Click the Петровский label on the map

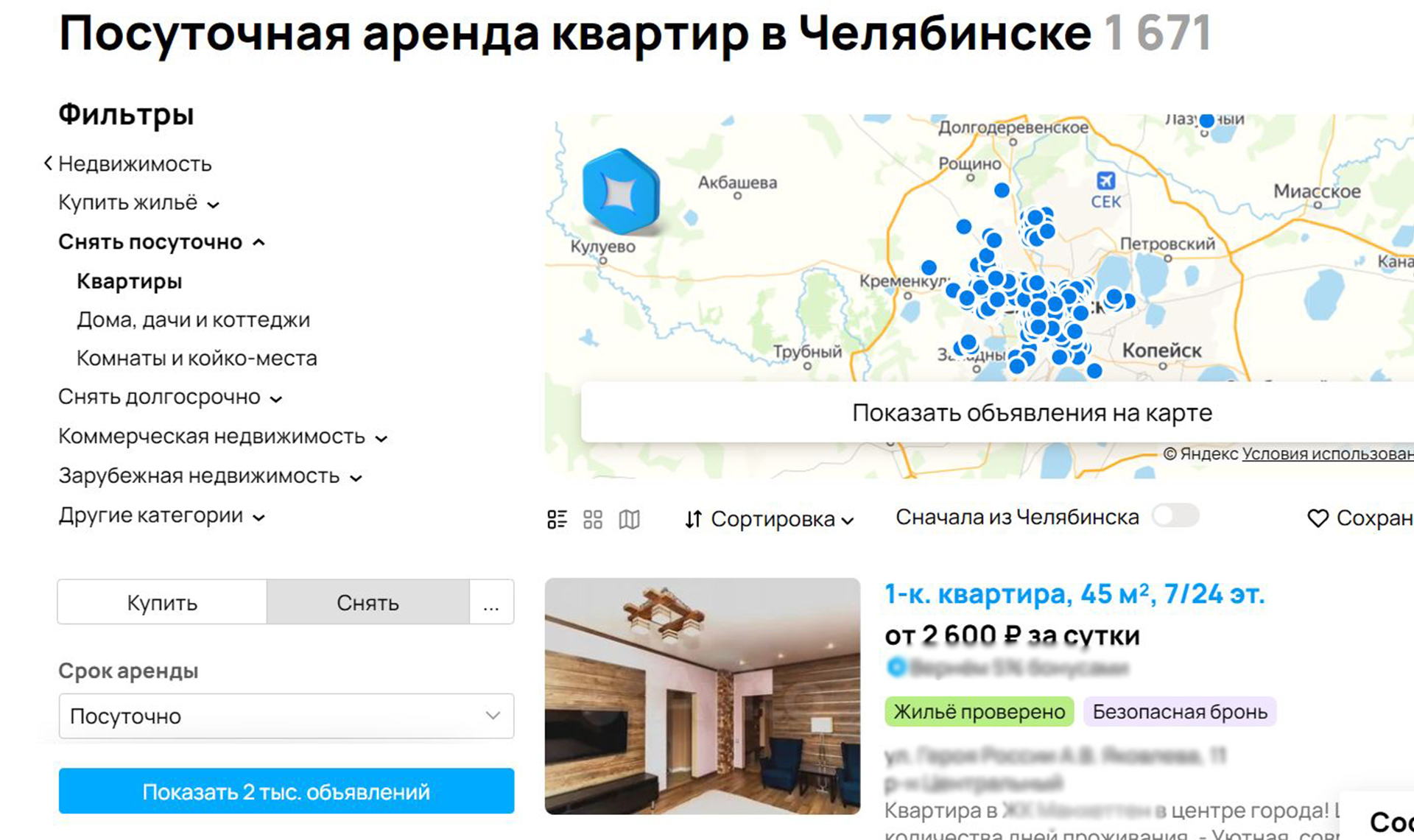1167,244
